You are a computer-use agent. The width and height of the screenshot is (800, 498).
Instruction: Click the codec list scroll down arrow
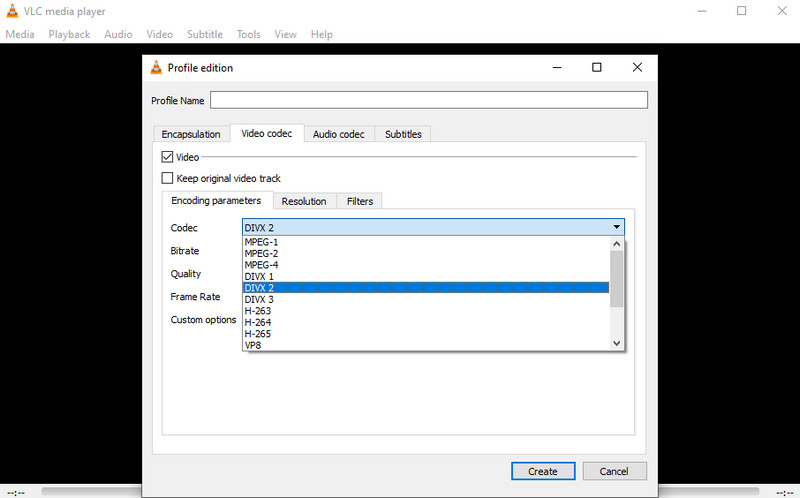coord(617,343)
